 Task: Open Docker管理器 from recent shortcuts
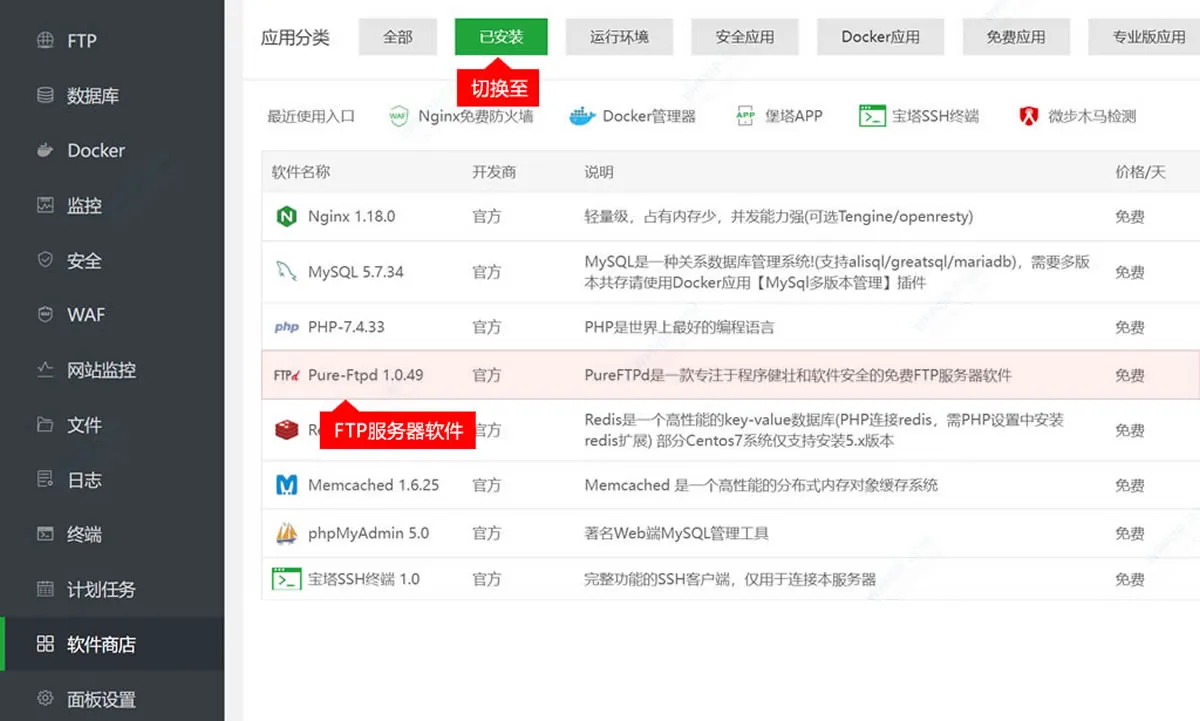[632, 116]
